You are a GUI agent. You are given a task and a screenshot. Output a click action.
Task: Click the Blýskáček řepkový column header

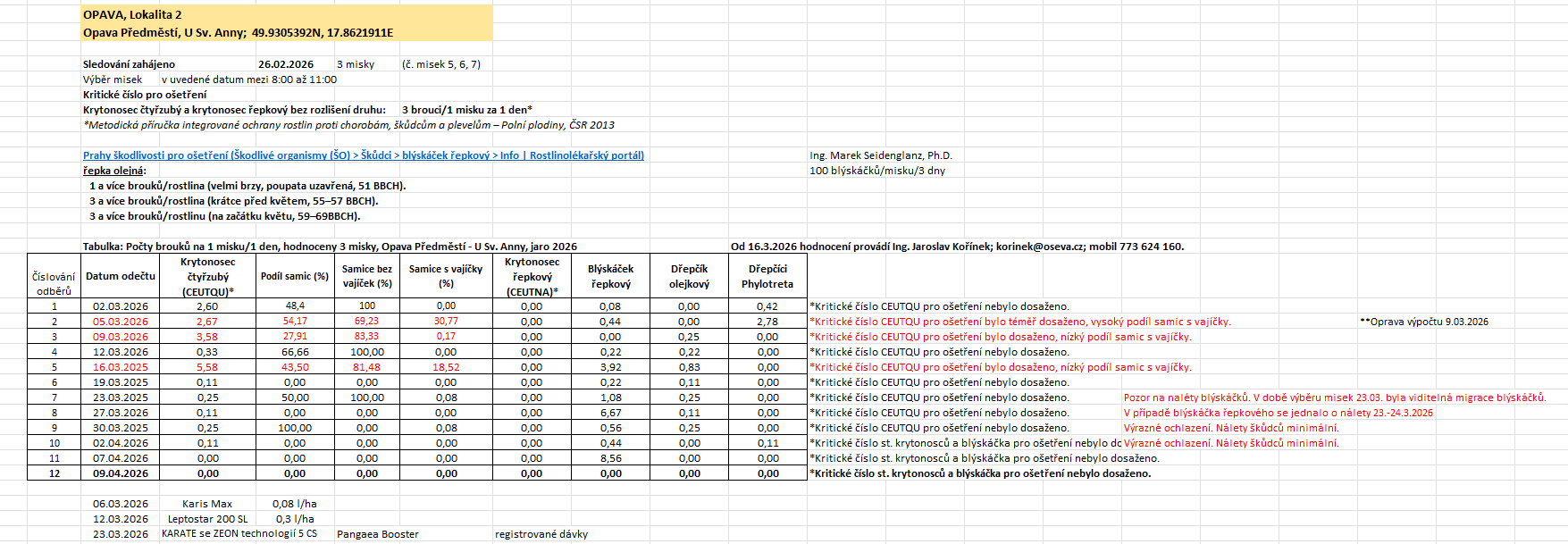(x=610, y=276)
